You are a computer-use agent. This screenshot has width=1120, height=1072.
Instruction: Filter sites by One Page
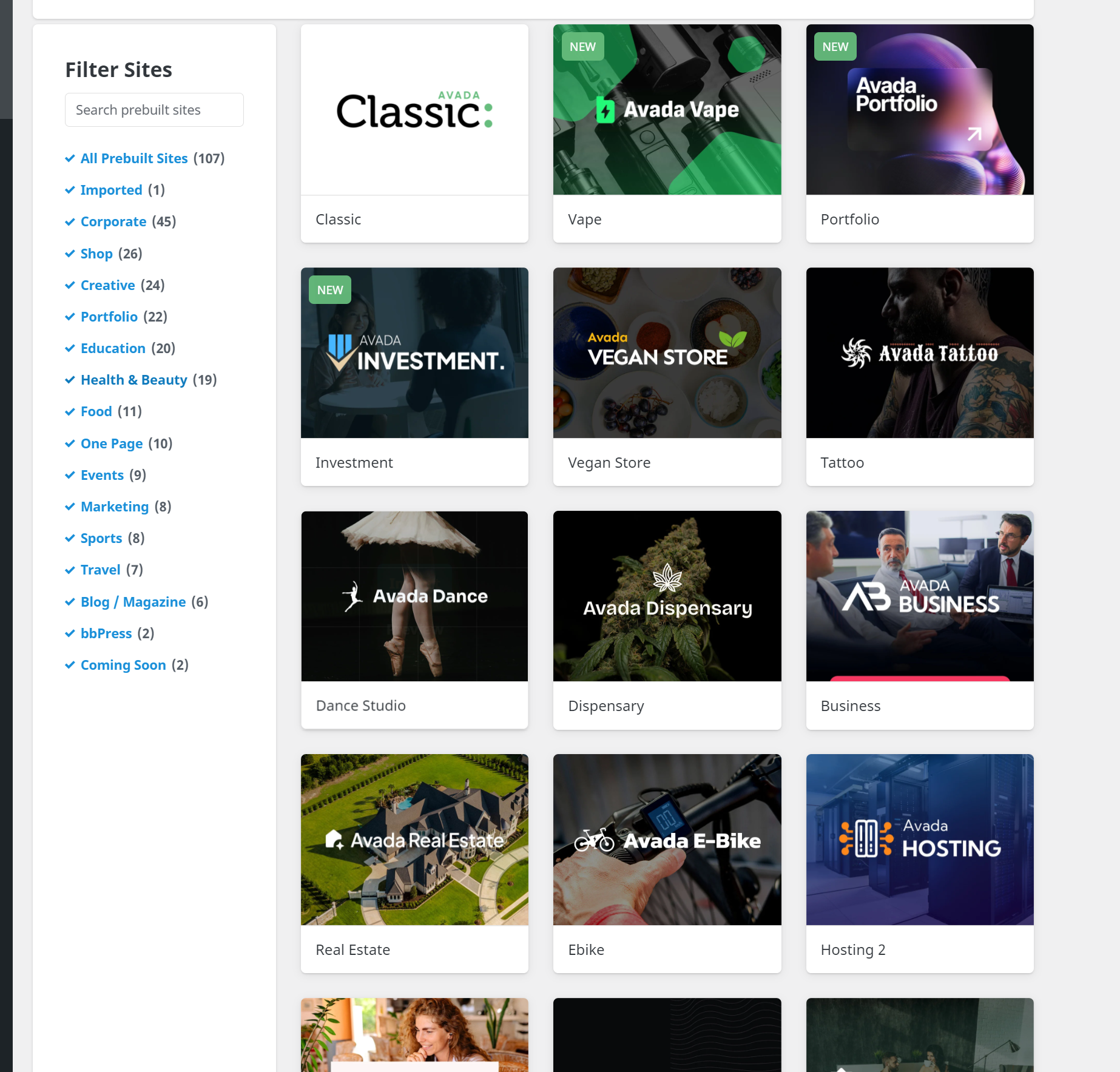tap(112, 443)
